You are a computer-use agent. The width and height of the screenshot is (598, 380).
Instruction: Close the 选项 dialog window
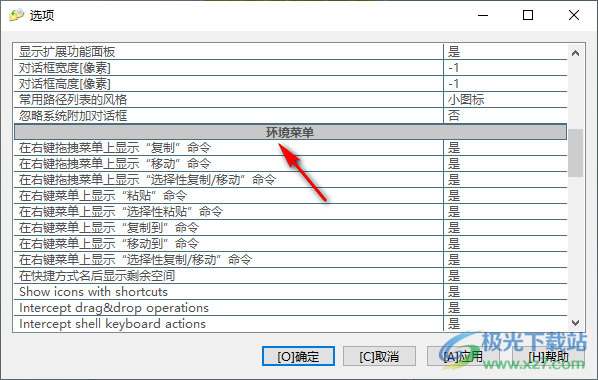tap(574, 15)
